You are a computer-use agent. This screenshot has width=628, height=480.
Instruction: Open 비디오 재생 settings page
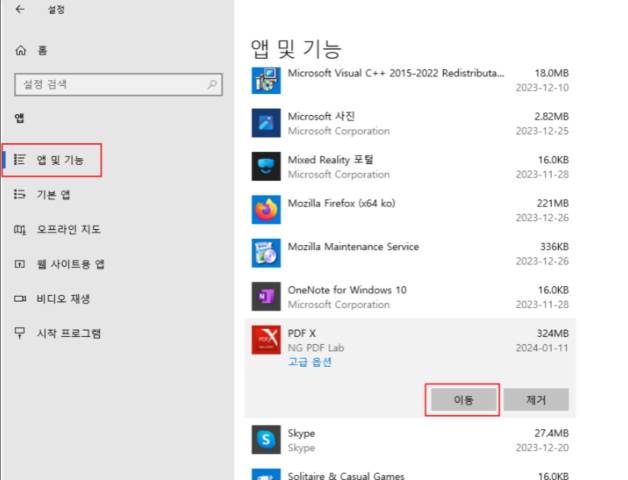click(63, 299)
